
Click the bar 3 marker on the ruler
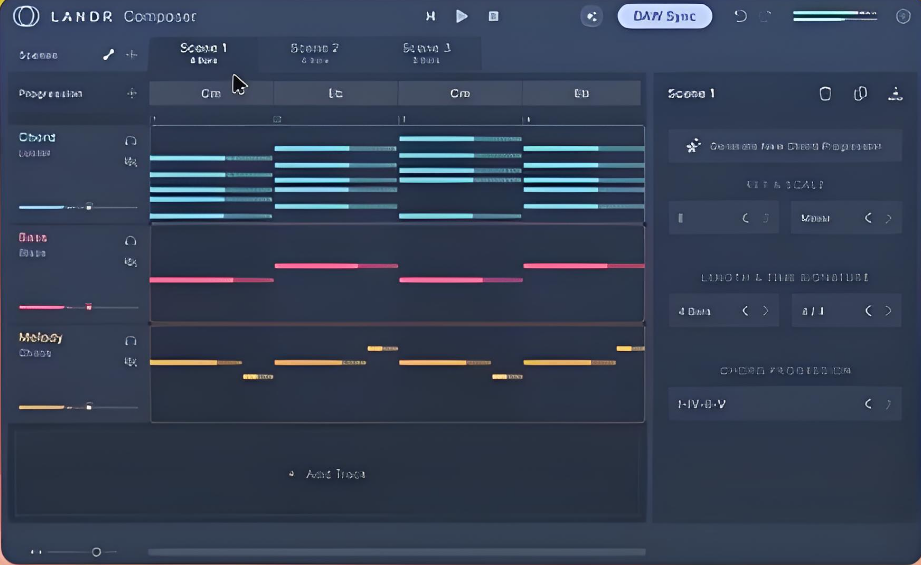403,119
